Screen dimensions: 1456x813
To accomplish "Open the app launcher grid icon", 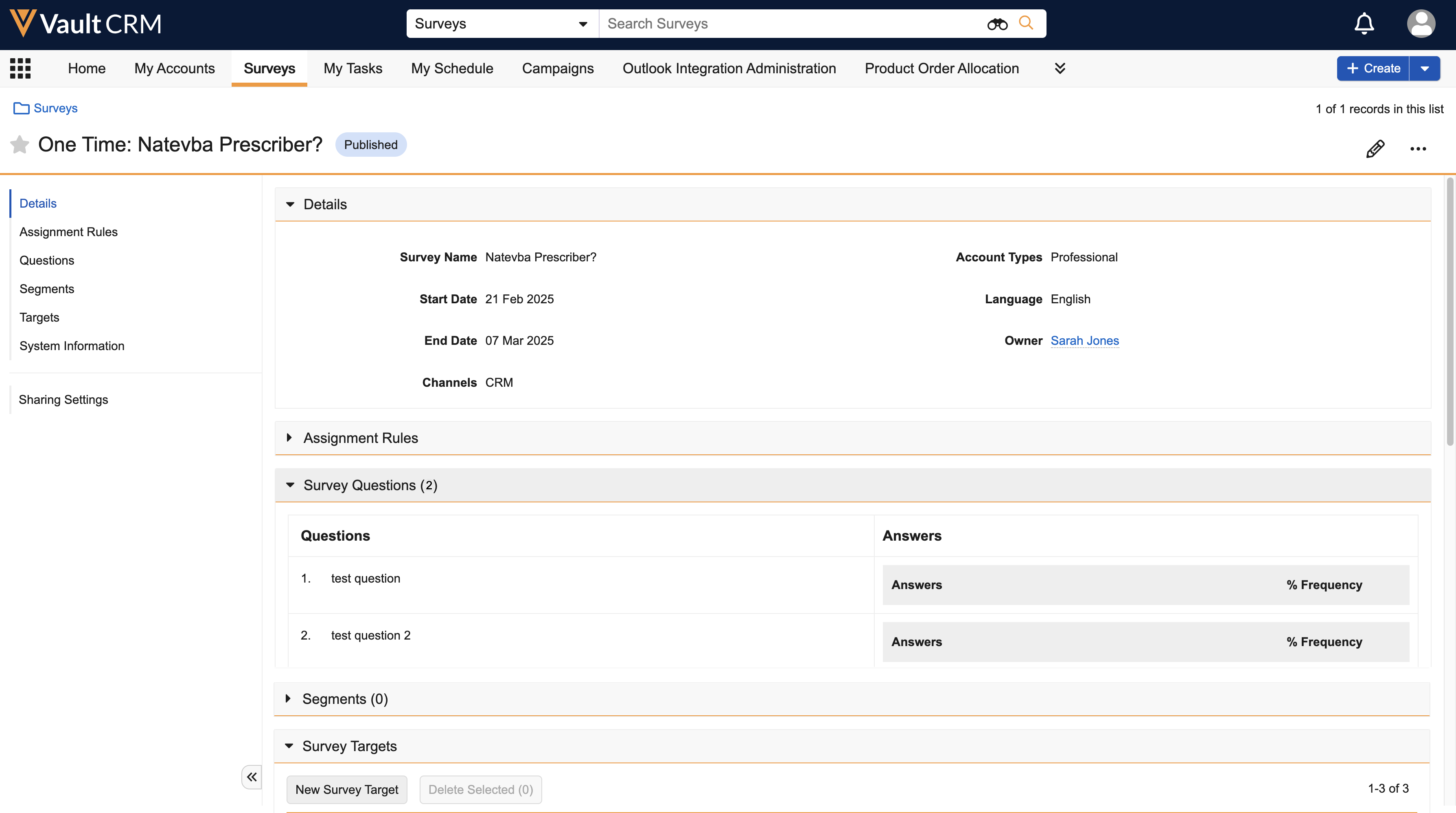I will click(20, 68).
